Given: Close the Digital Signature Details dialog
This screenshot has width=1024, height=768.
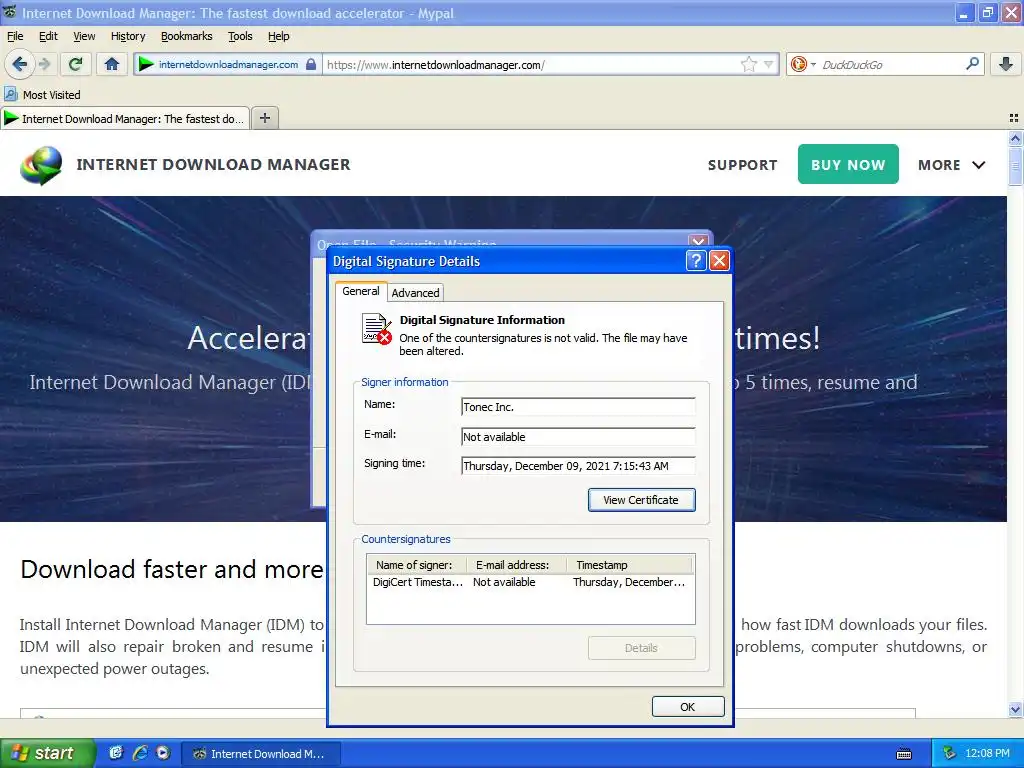Looking at the screenshot, I should pos(719,261).
